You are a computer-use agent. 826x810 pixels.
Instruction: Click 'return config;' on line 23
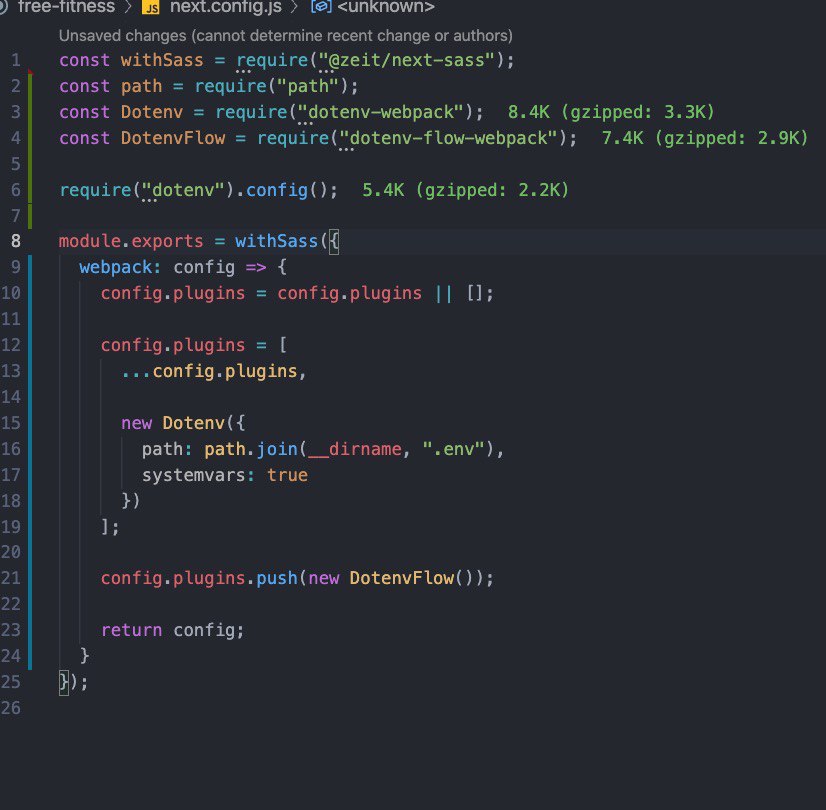click(x=173, y=630)
